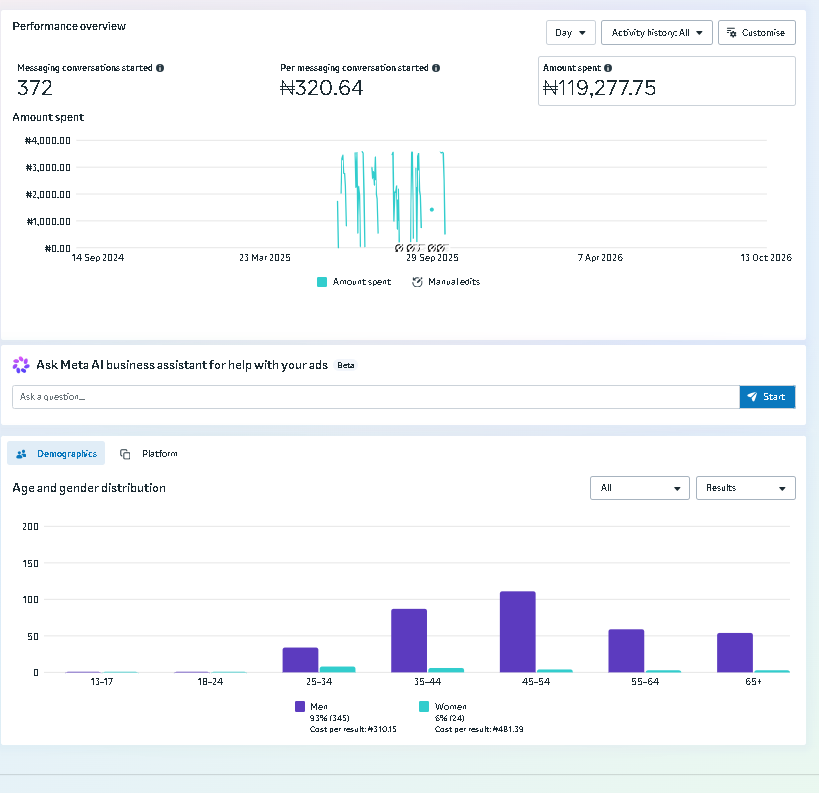
Task: Click the Beta badge
Action: 346,365
